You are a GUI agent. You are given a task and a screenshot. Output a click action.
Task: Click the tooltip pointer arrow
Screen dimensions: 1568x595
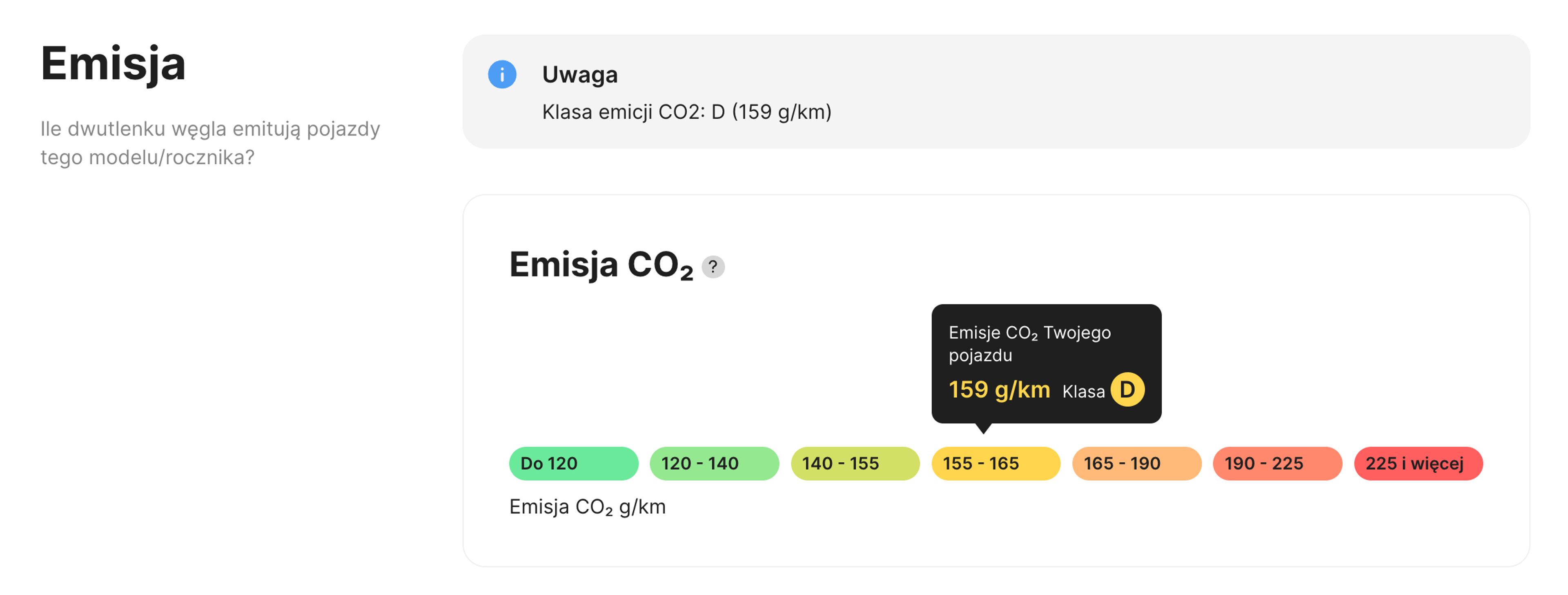[982, 428]
